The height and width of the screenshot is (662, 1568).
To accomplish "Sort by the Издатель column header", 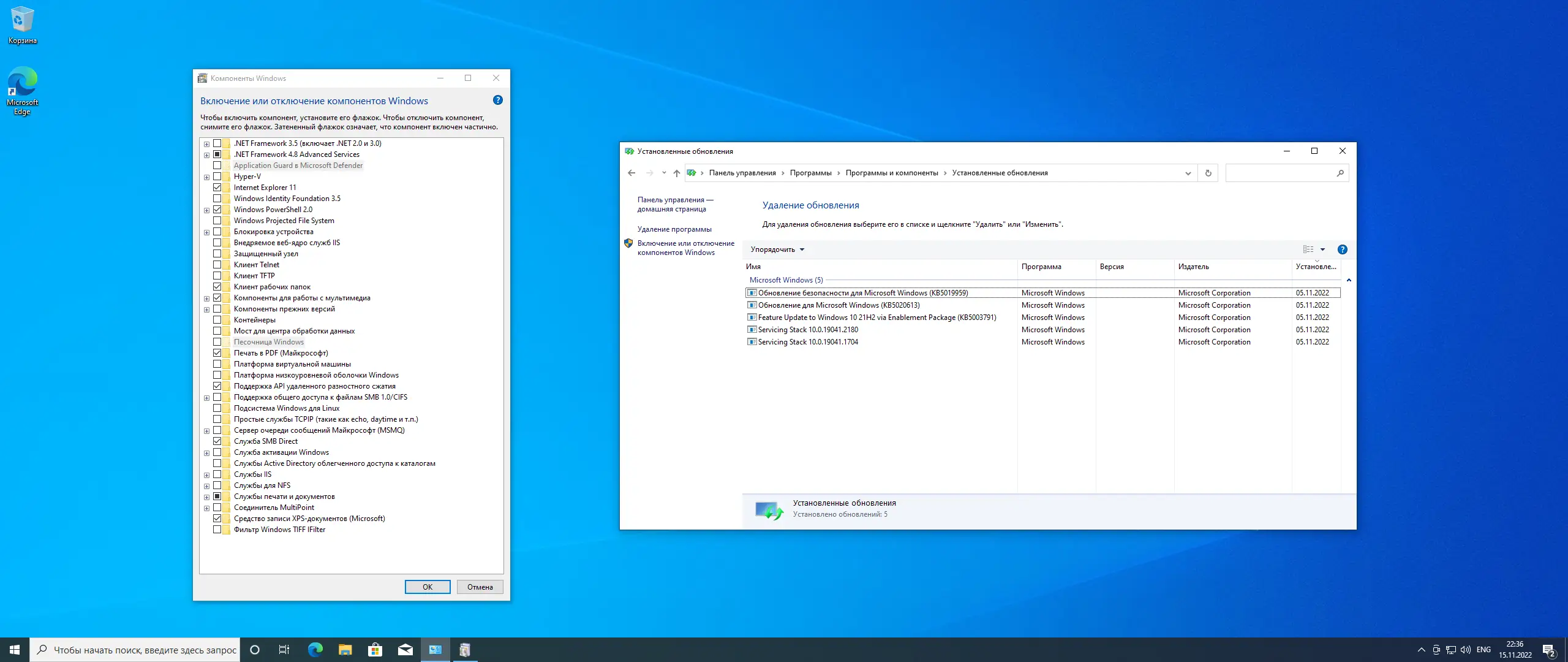I will point(1193,267).
